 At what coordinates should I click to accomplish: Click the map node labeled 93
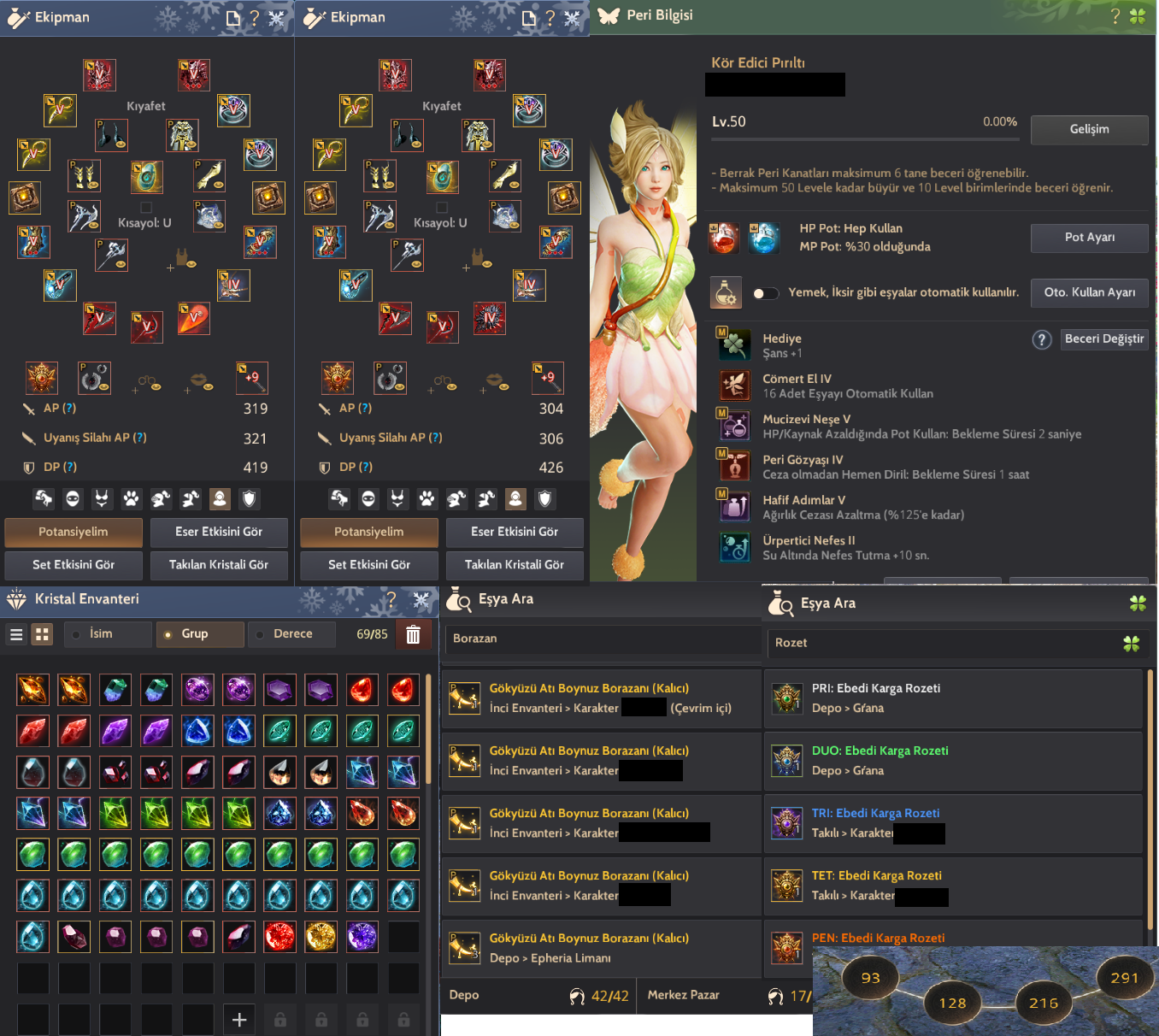click(x=870, y=979)
